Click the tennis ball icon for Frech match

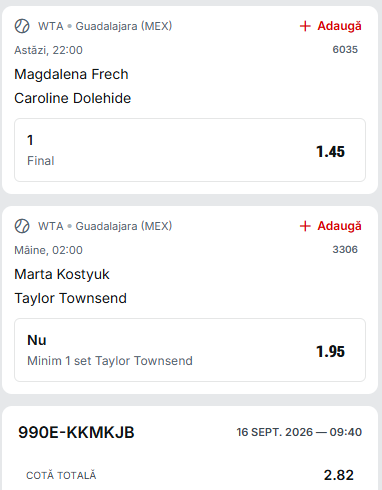[x=22, y=26]
